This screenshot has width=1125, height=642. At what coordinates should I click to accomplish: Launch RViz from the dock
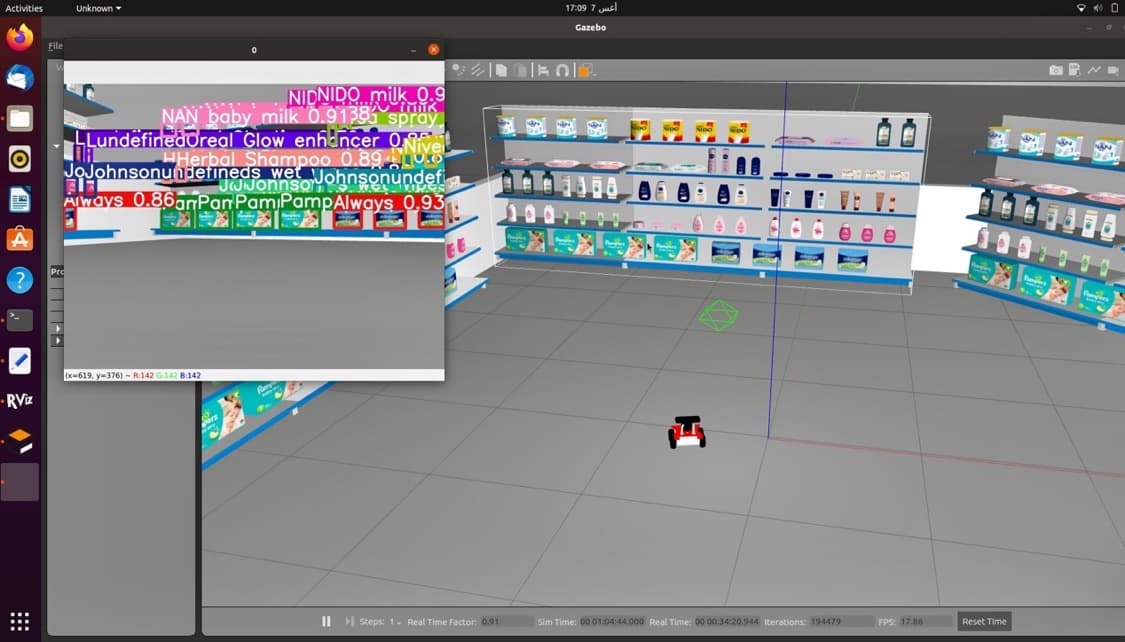(20, 400)
